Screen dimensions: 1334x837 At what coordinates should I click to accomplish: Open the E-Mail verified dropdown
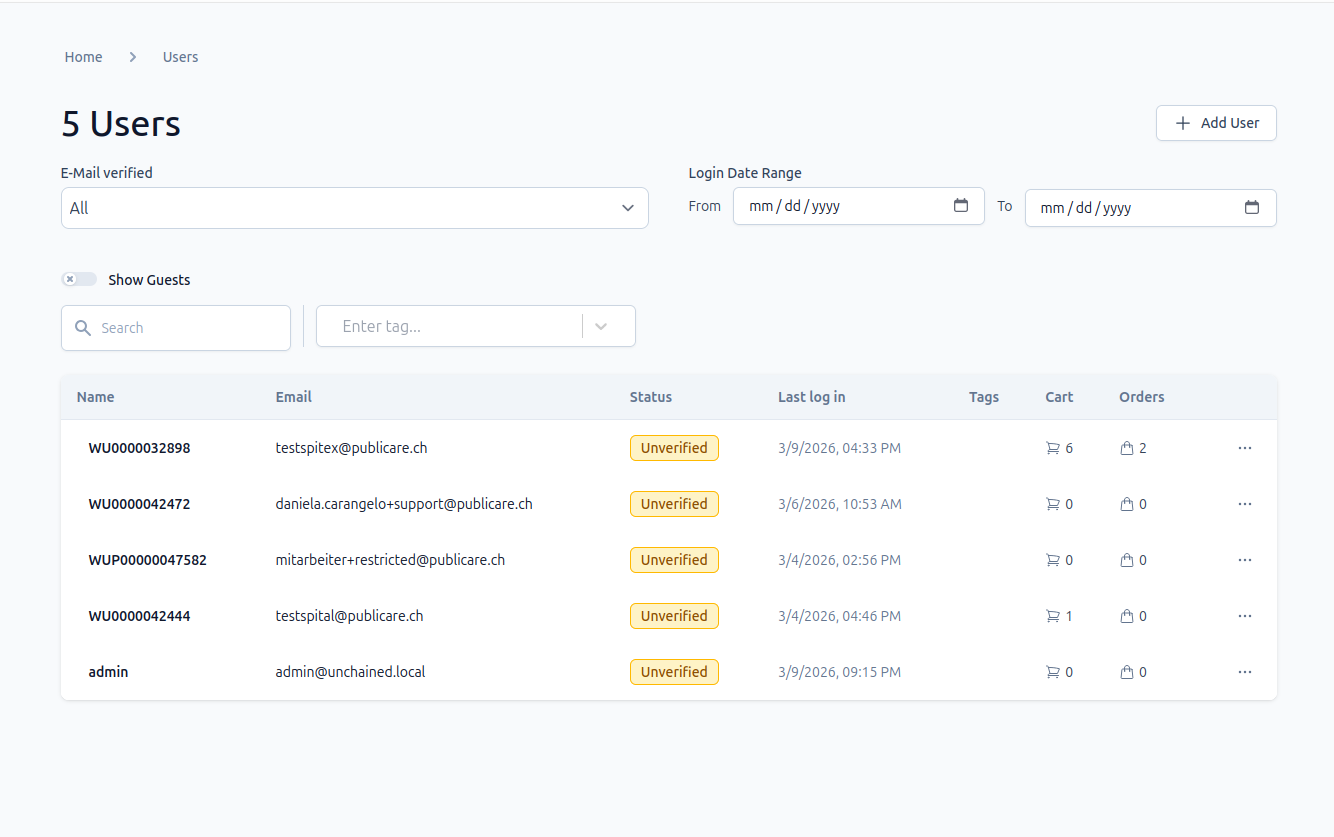coord(355,208)
